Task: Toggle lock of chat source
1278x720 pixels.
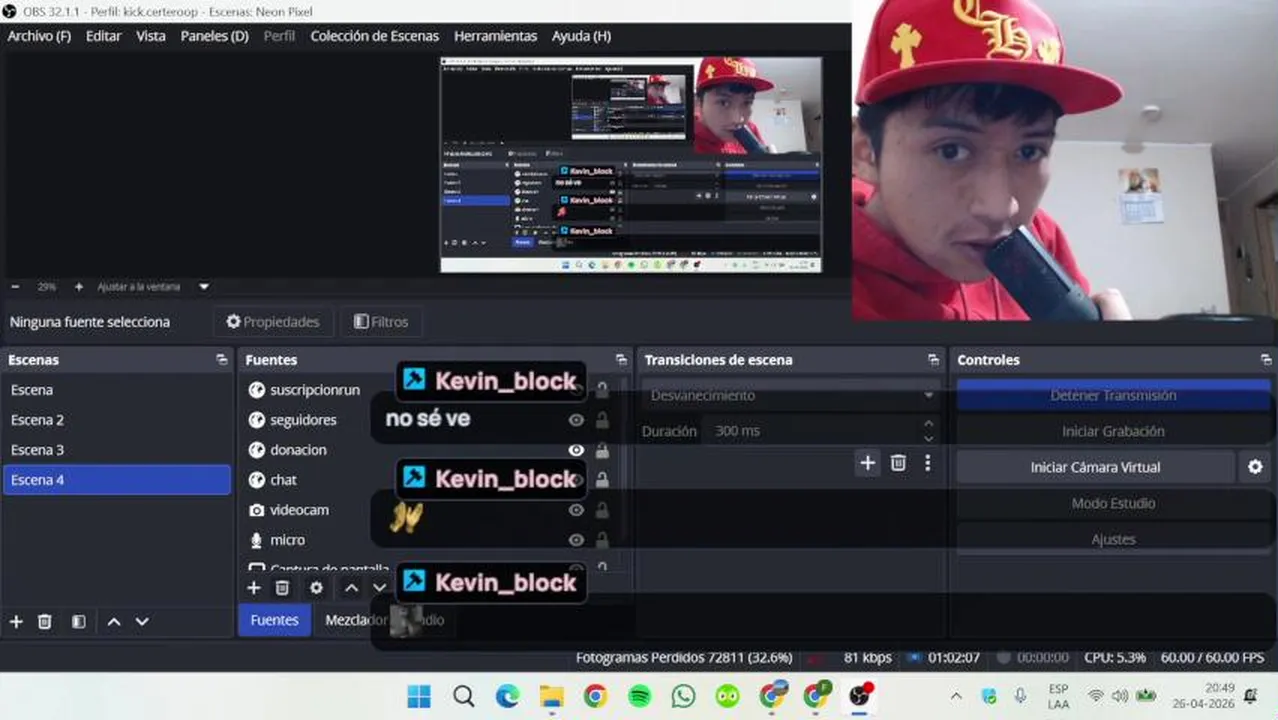Action: tap(602, 480)
